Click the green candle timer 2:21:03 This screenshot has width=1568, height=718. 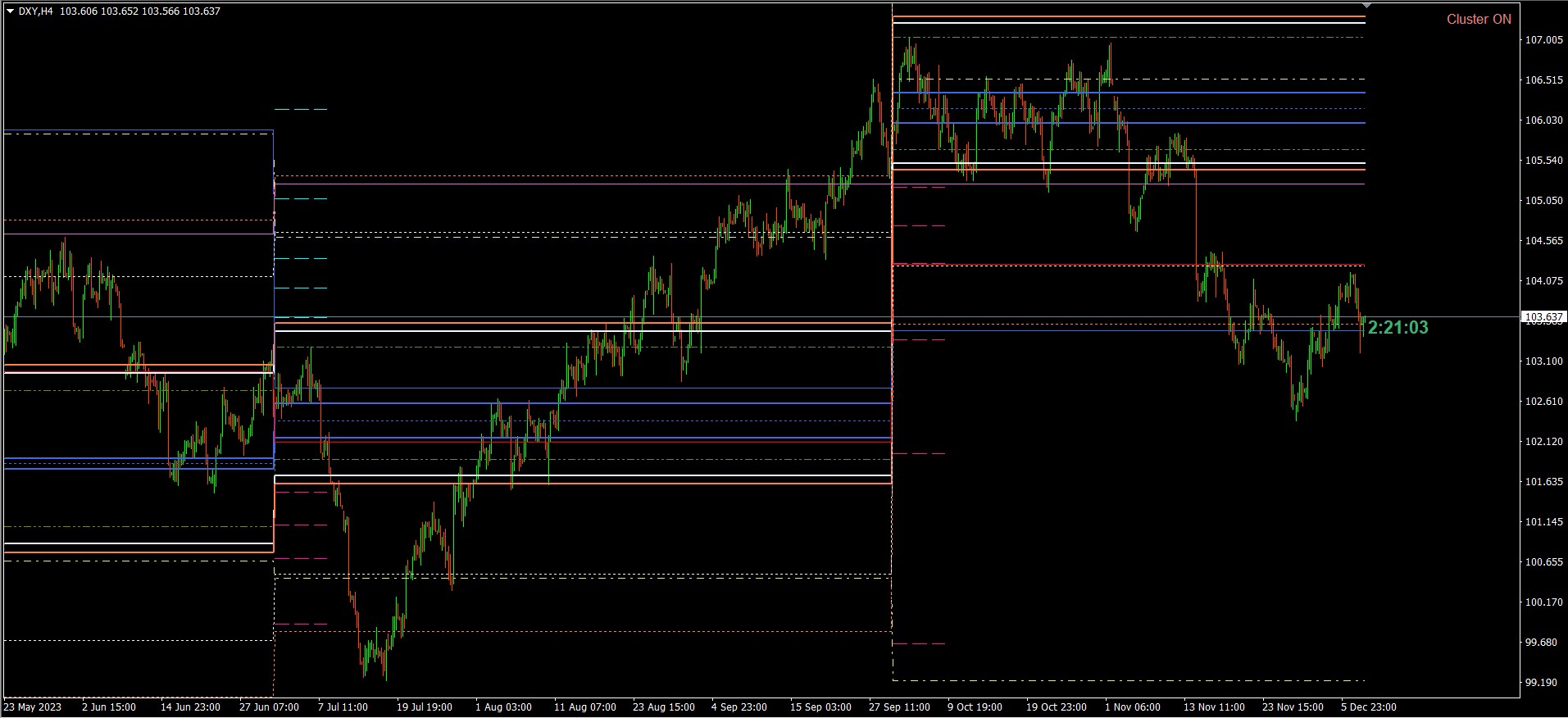click(1398, 328)
